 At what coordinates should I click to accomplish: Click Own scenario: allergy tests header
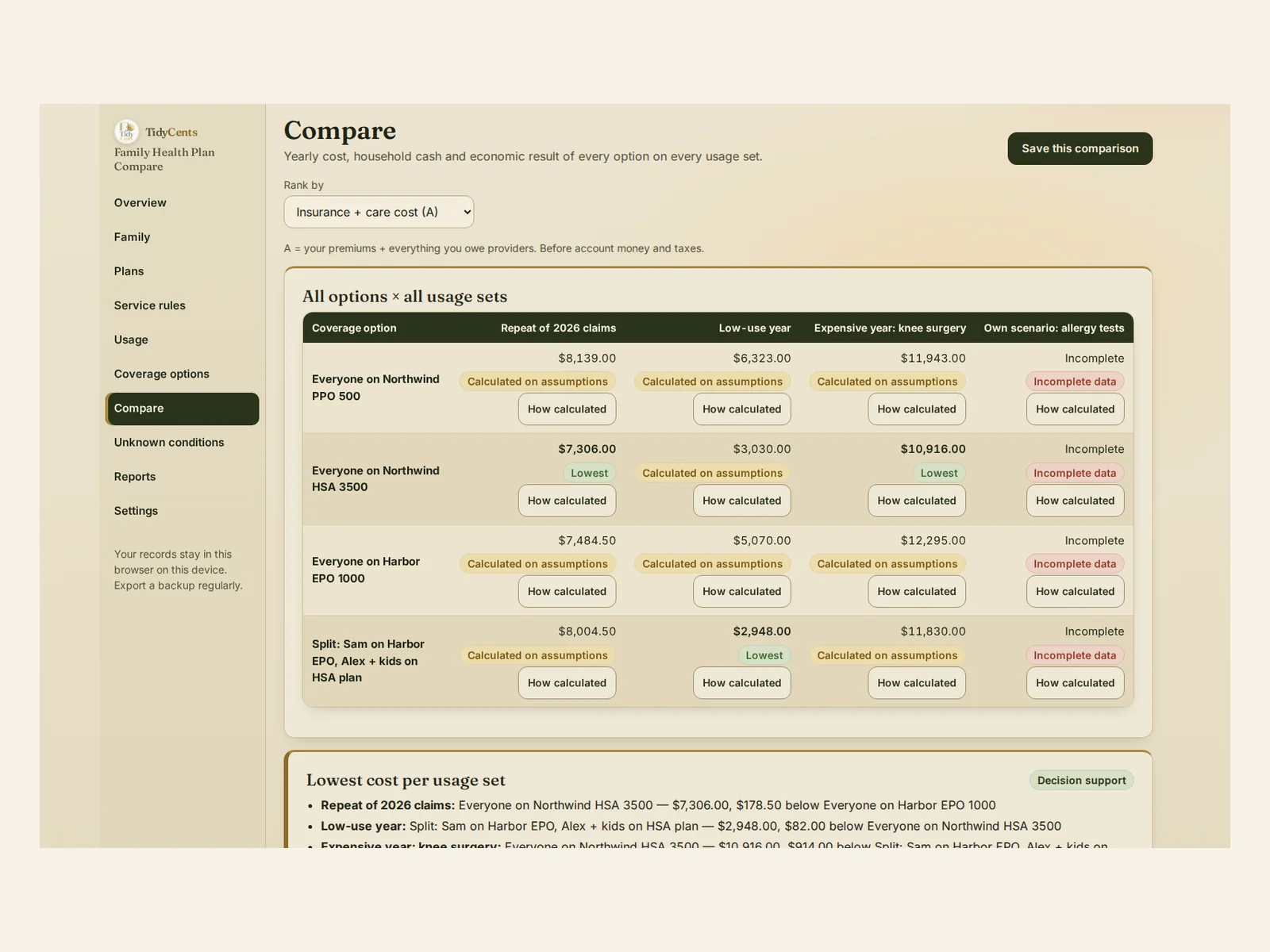[x=1054, y=328]
